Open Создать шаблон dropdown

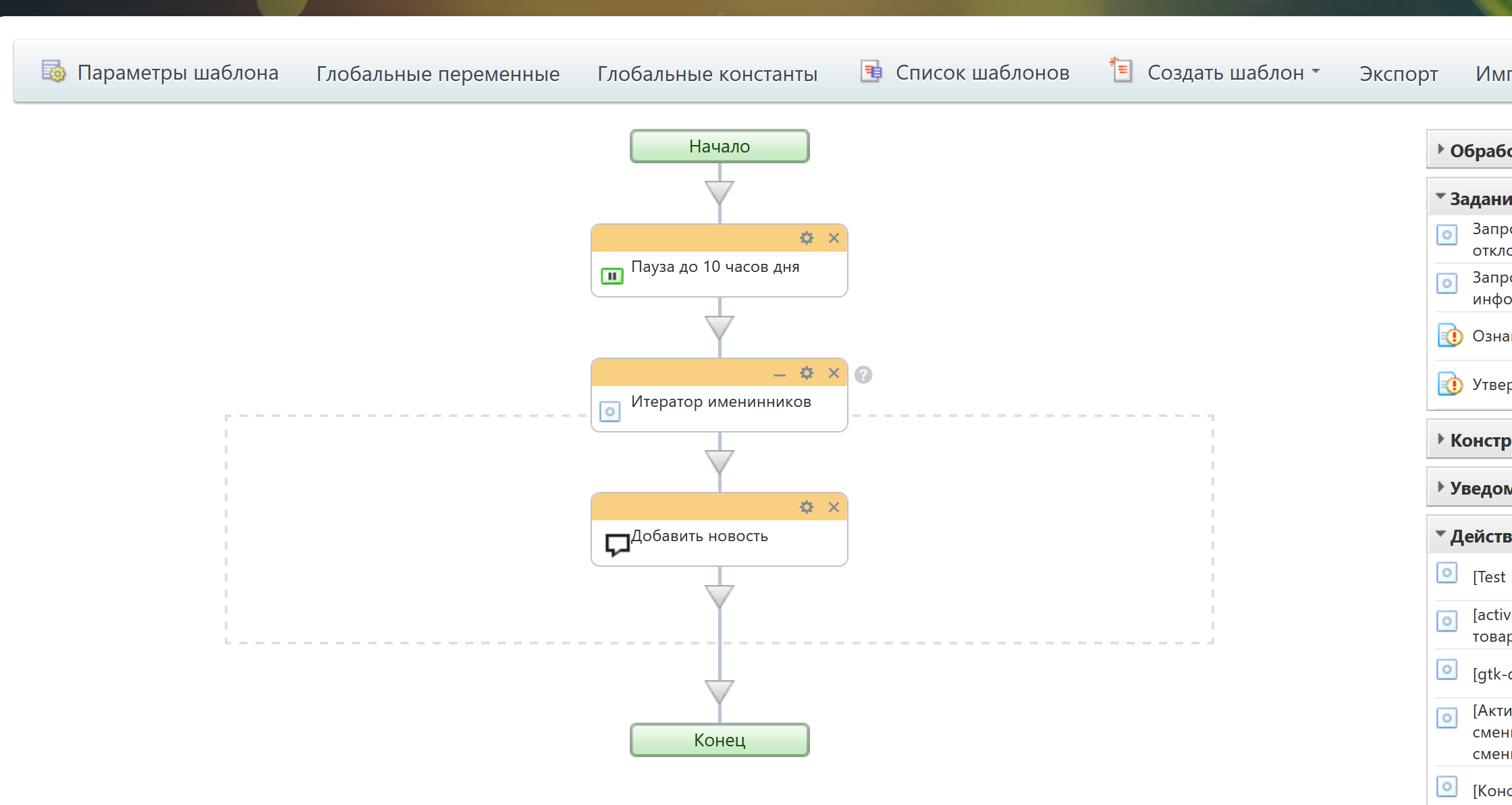(x=1225, y=72)
